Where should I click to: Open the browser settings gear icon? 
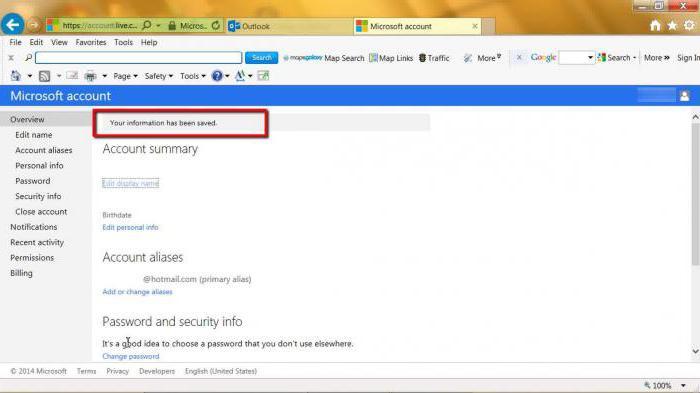pos(689,25)
